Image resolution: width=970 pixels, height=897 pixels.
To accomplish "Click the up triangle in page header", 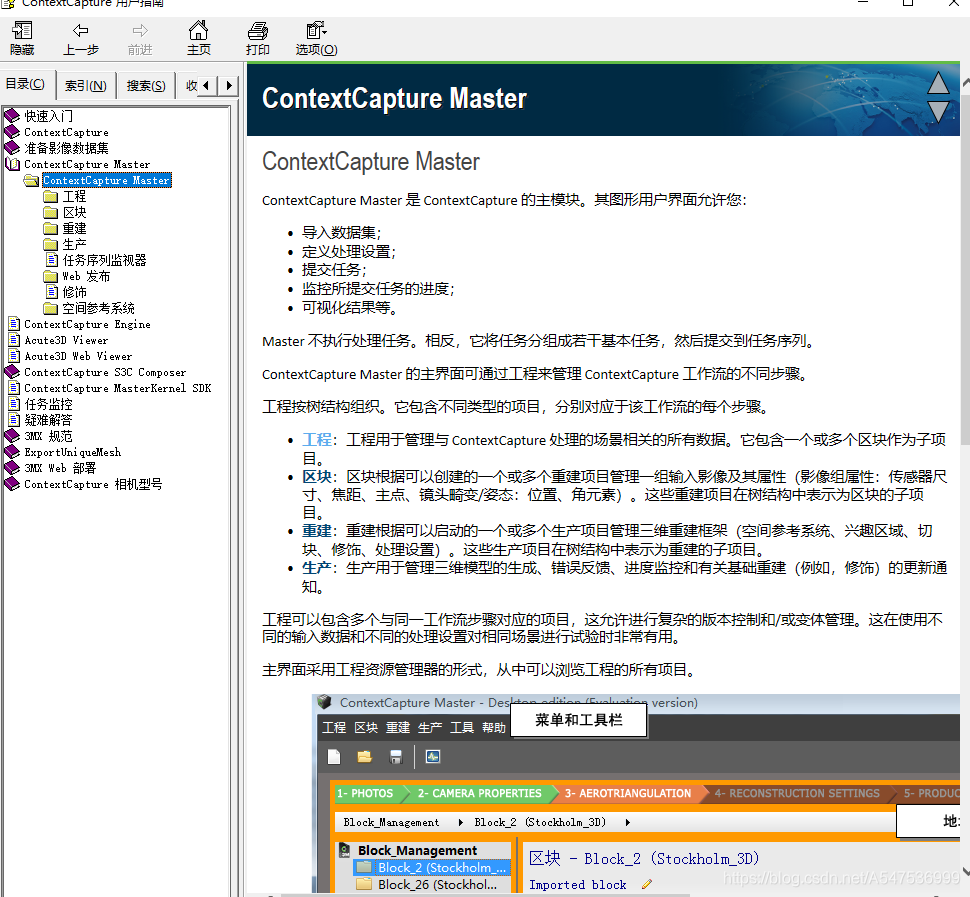I will (x=938, y=83).
